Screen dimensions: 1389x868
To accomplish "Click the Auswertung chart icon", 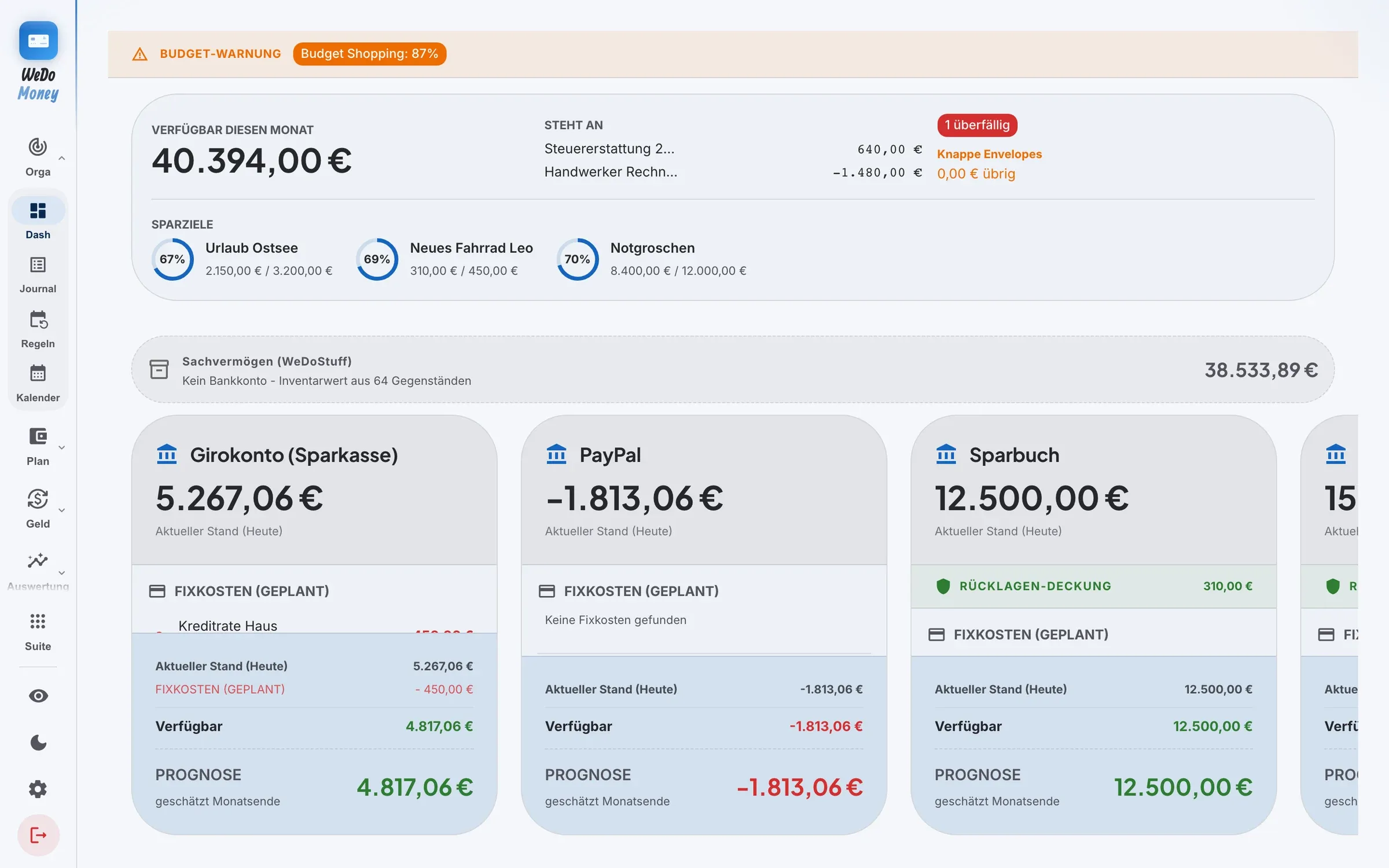I will tap(38, 561).
